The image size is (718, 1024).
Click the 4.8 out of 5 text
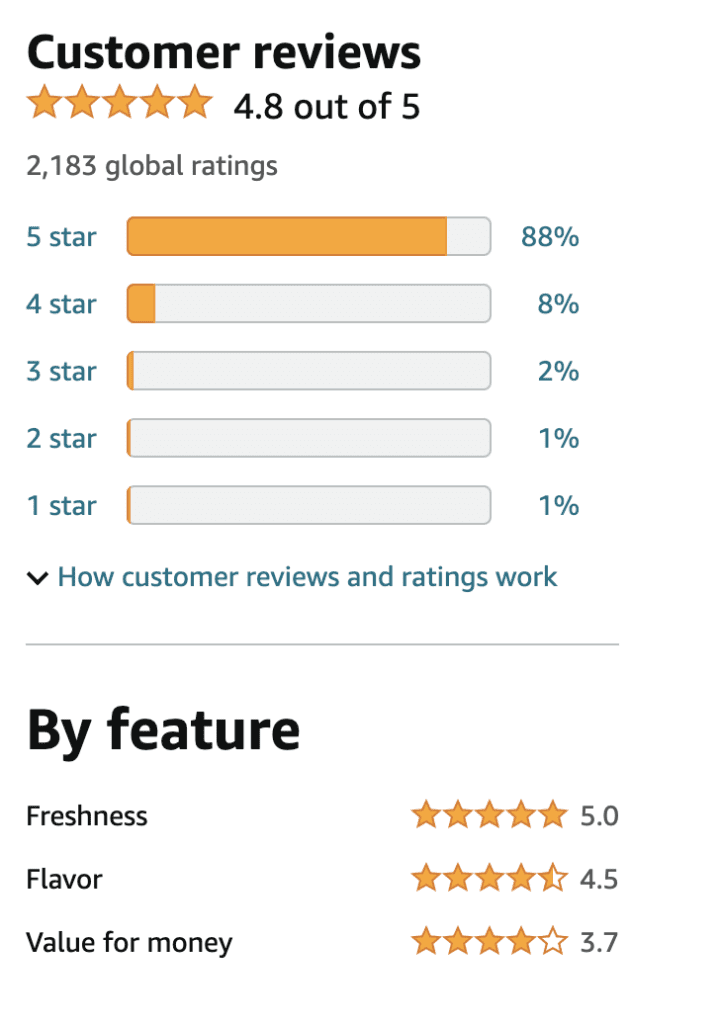coord(327,106)
